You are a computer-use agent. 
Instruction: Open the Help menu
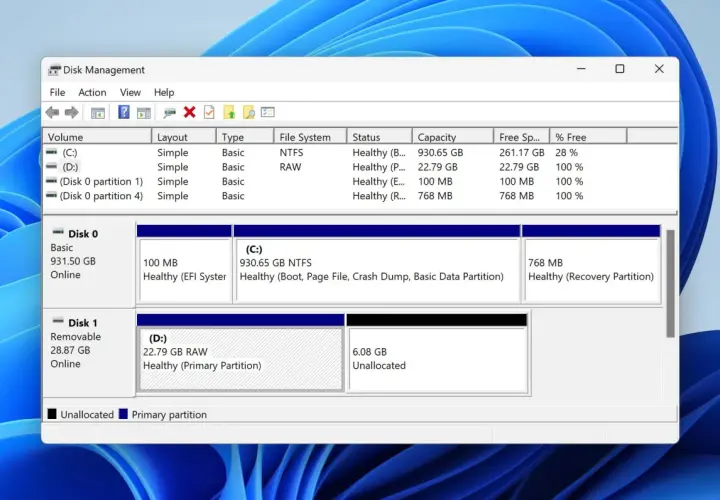[x=164, y=92]
